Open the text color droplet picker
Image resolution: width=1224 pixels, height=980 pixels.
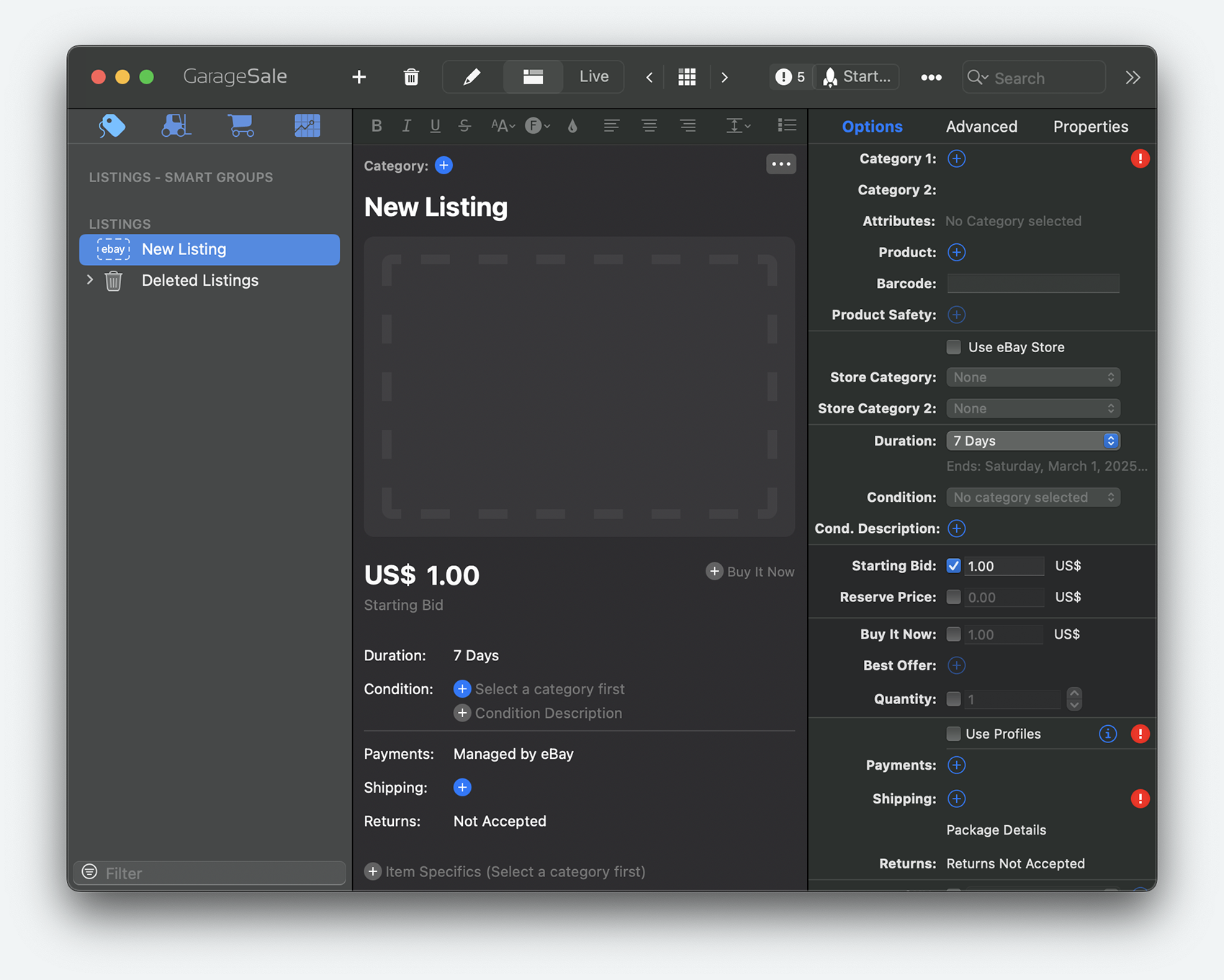click(572, 126)
